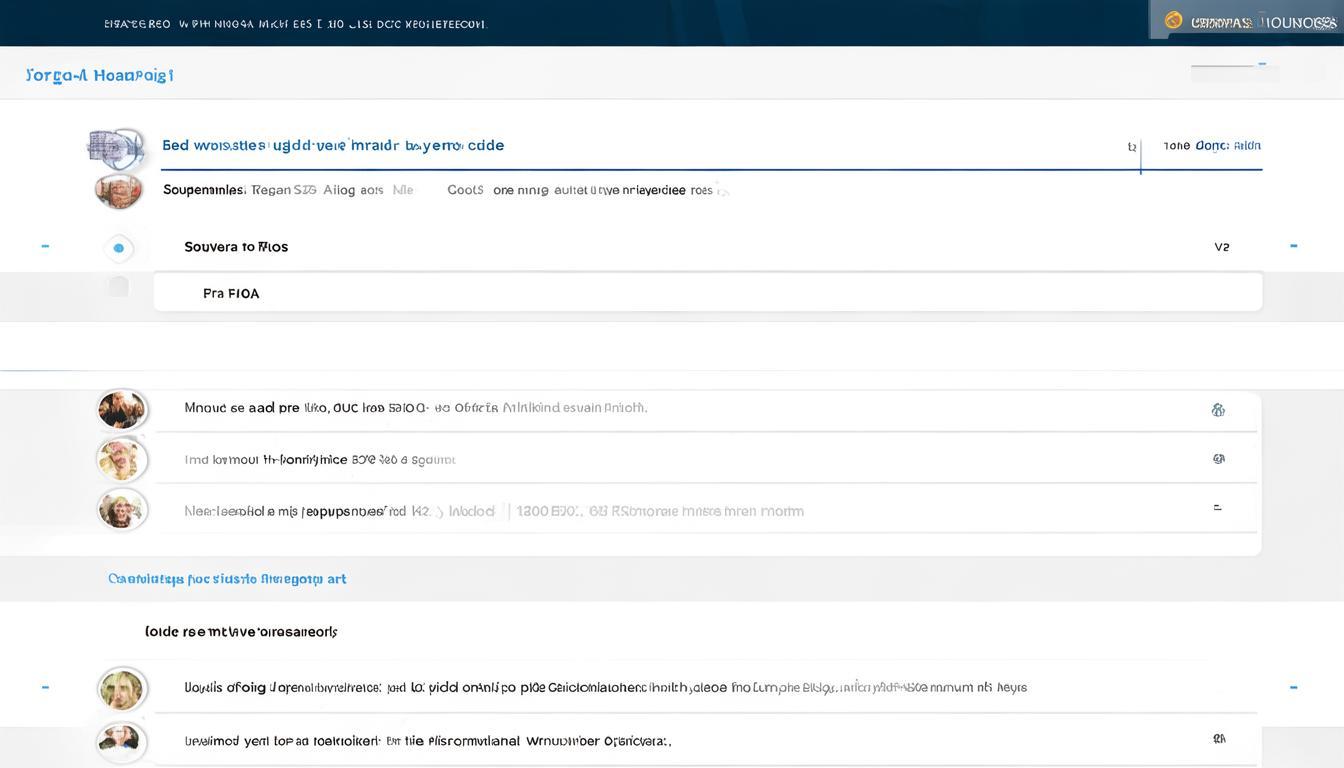Click the orange logo icon in top-right header
This screenshot has height=768, width=1344.
click(1174, 21)
